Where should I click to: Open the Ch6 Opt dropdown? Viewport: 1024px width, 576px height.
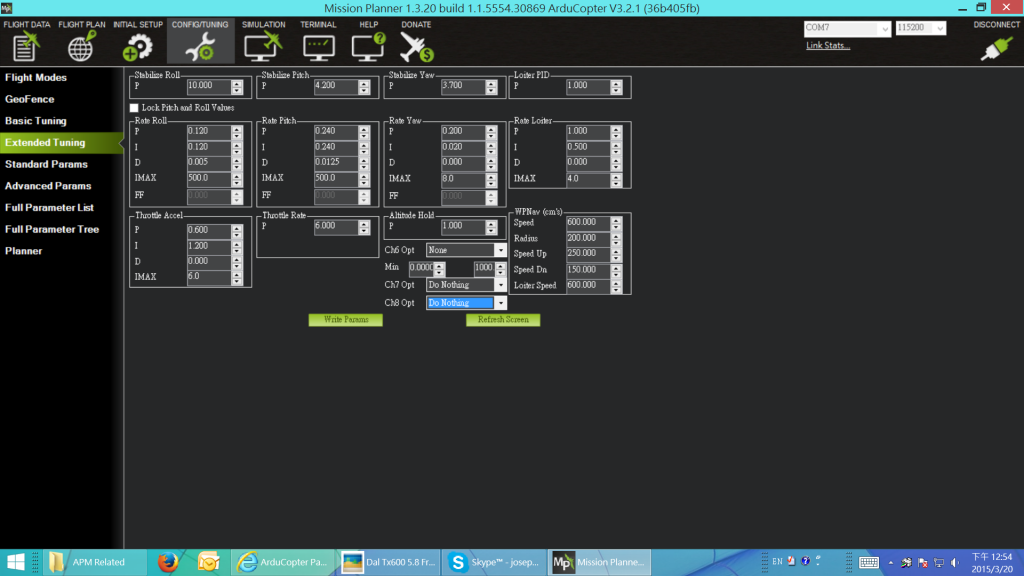pos(500,250)
